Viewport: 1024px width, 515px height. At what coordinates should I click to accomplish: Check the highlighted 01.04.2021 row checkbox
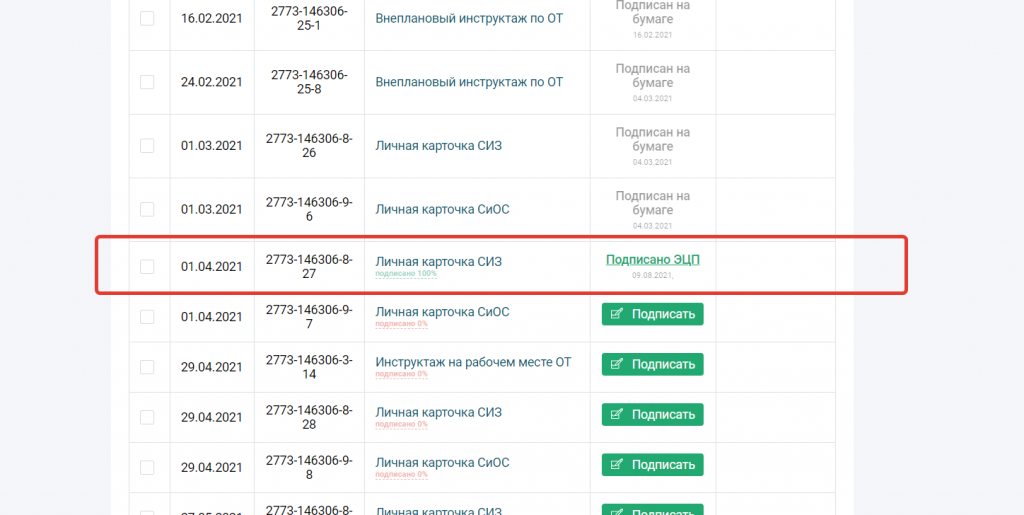coord(147,266)
